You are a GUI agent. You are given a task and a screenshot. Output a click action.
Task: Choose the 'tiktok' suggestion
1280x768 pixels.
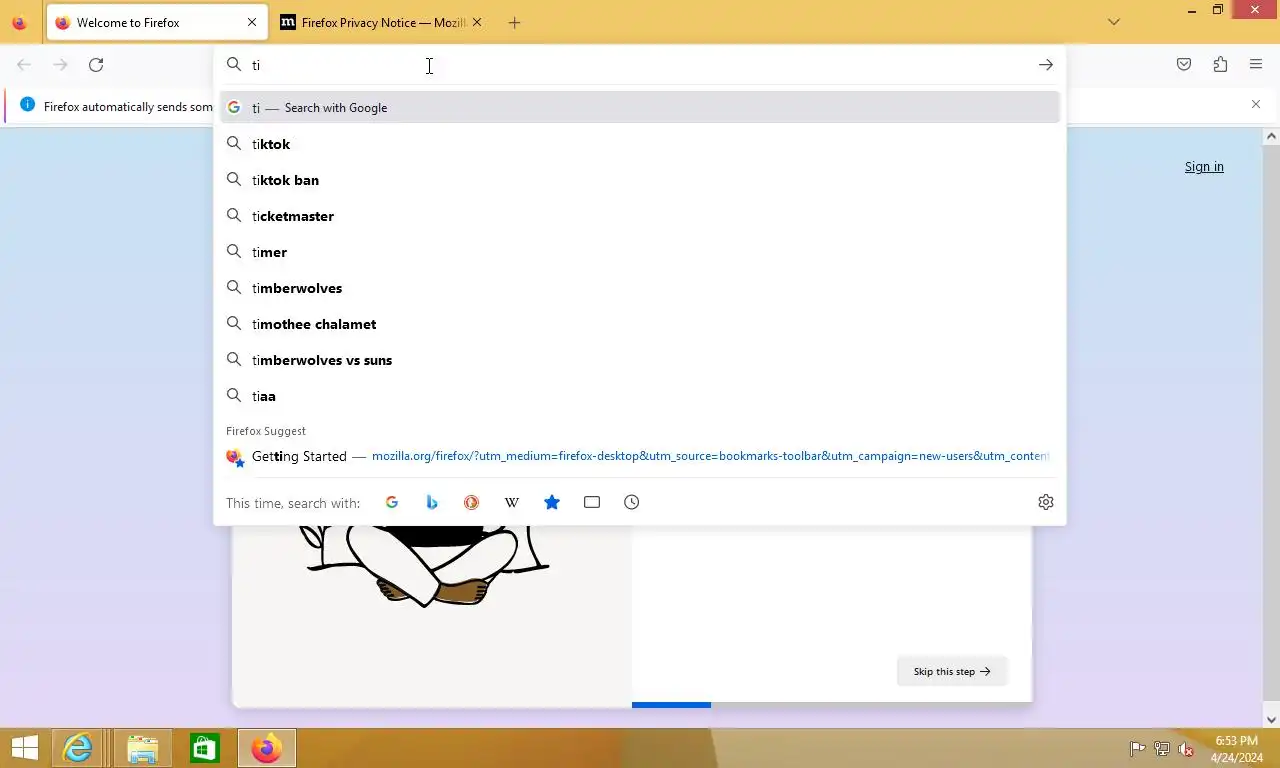640,144
